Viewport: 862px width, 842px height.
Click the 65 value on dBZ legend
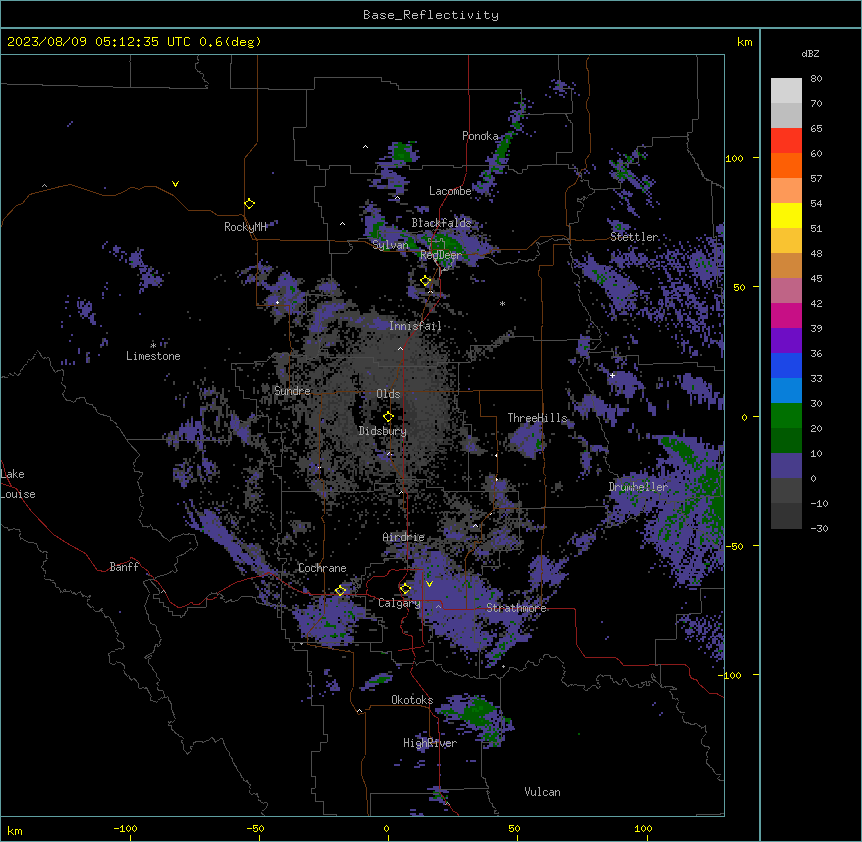pos(816,129)
